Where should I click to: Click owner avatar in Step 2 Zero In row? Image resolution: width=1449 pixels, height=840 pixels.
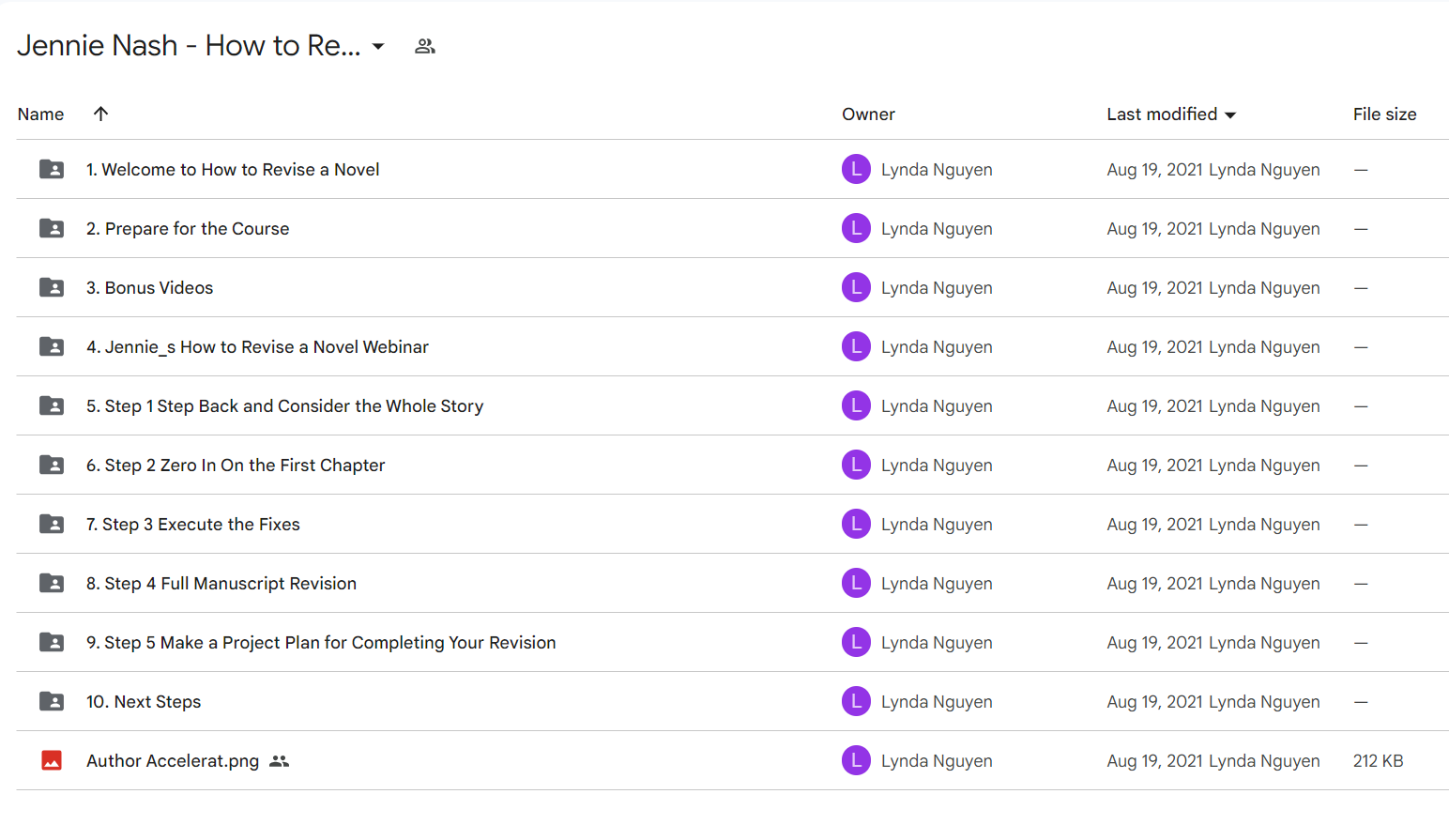tap(856, 465)
